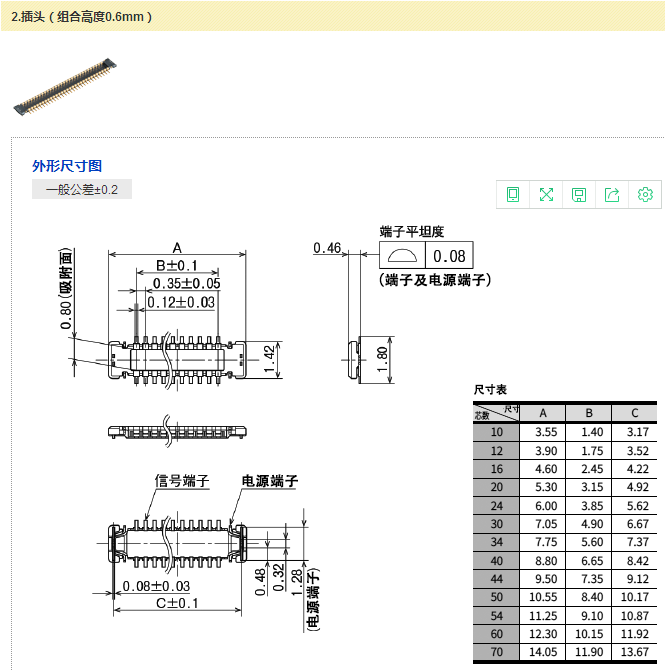Expand the drawing to fullscreen
This screenshot has height=670, width=665.
point(546,194)
